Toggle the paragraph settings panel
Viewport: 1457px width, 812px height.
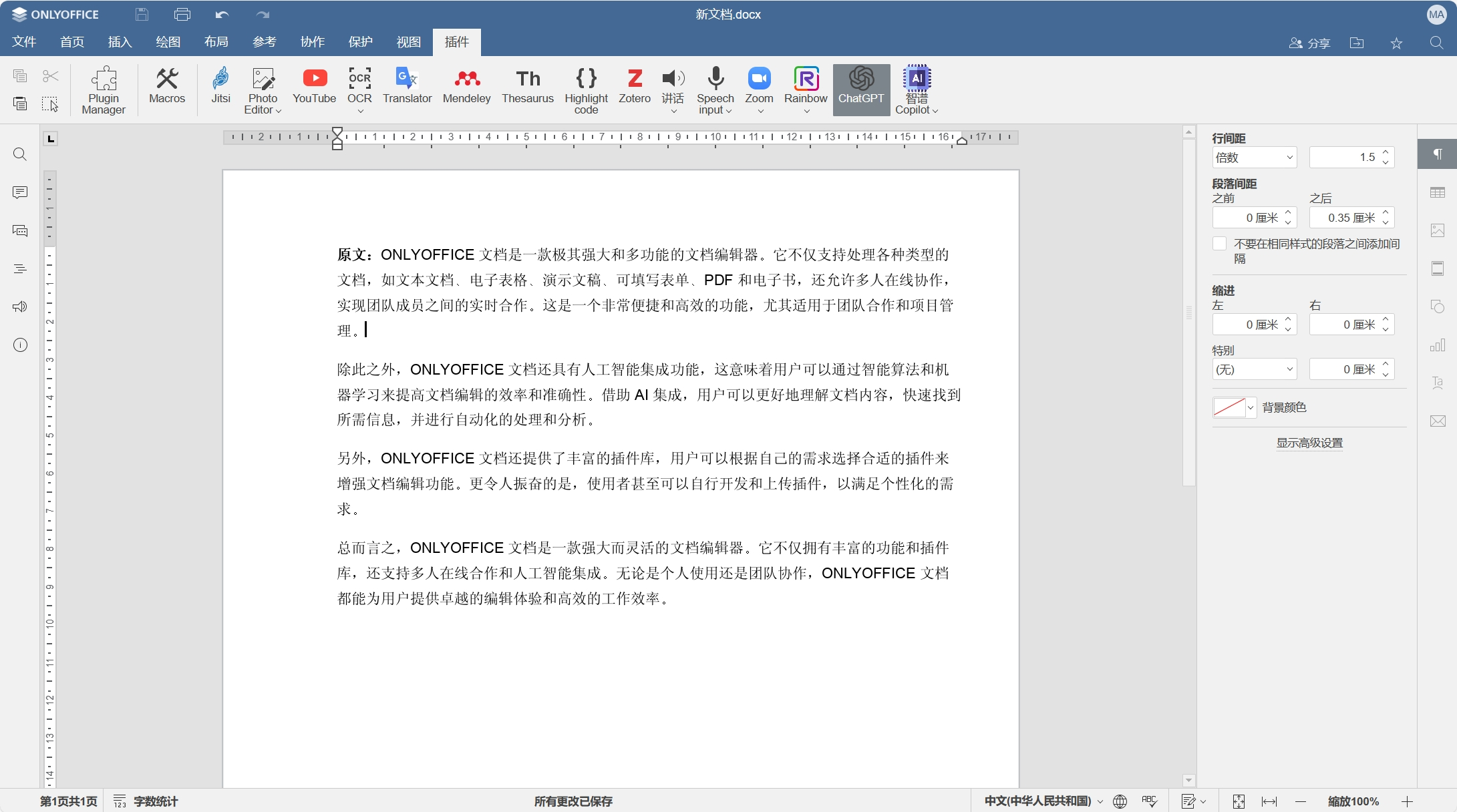1438,154
